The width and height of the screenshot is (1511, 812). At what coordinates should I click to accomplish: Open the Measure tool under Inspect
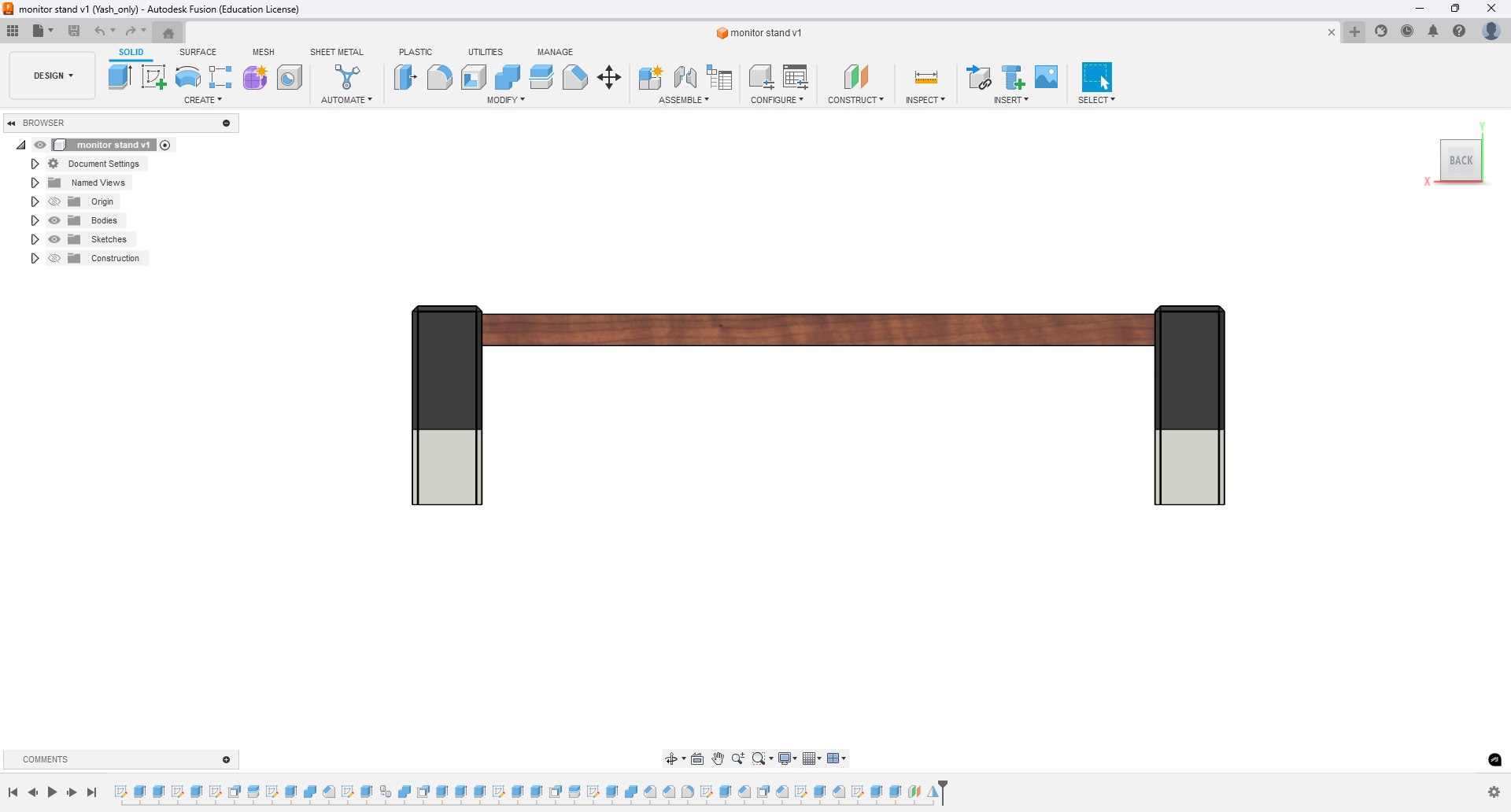point(925,76)
